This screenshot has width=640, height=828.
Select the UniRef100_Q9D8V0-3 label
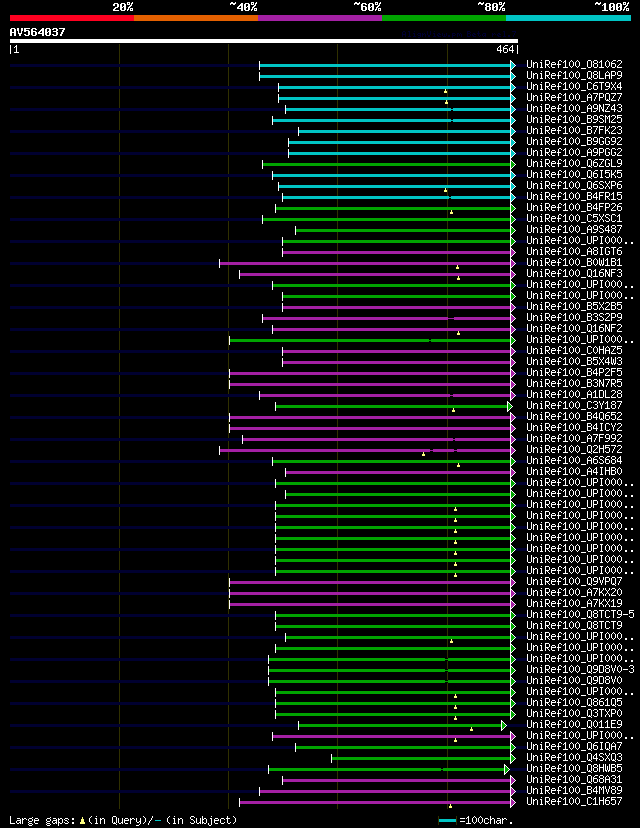coord(580,669)
